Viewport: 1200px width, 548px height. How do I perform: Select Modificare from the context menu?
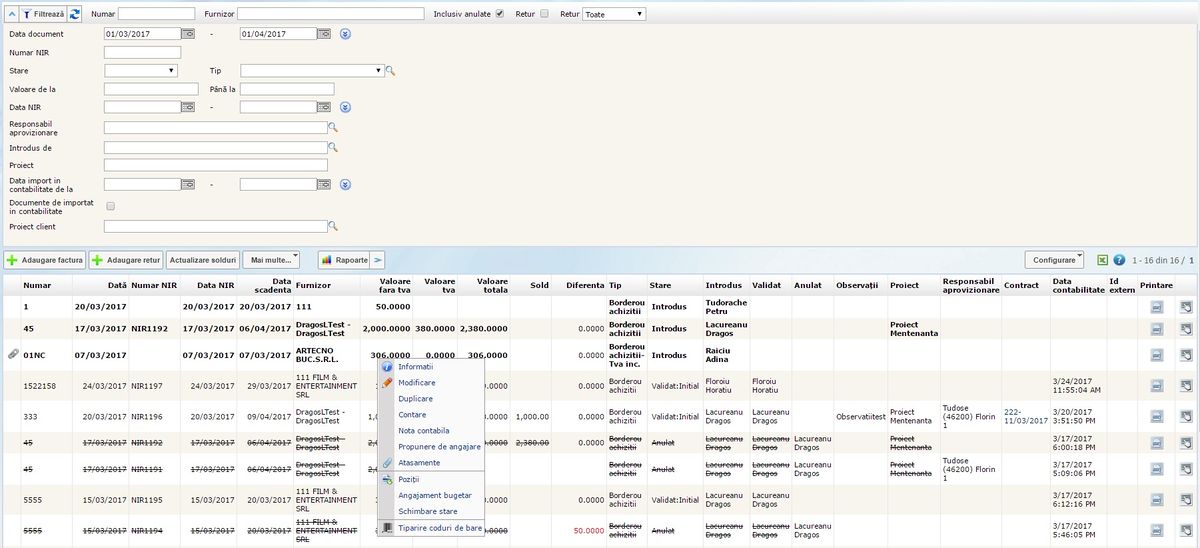tap(416, 383)
